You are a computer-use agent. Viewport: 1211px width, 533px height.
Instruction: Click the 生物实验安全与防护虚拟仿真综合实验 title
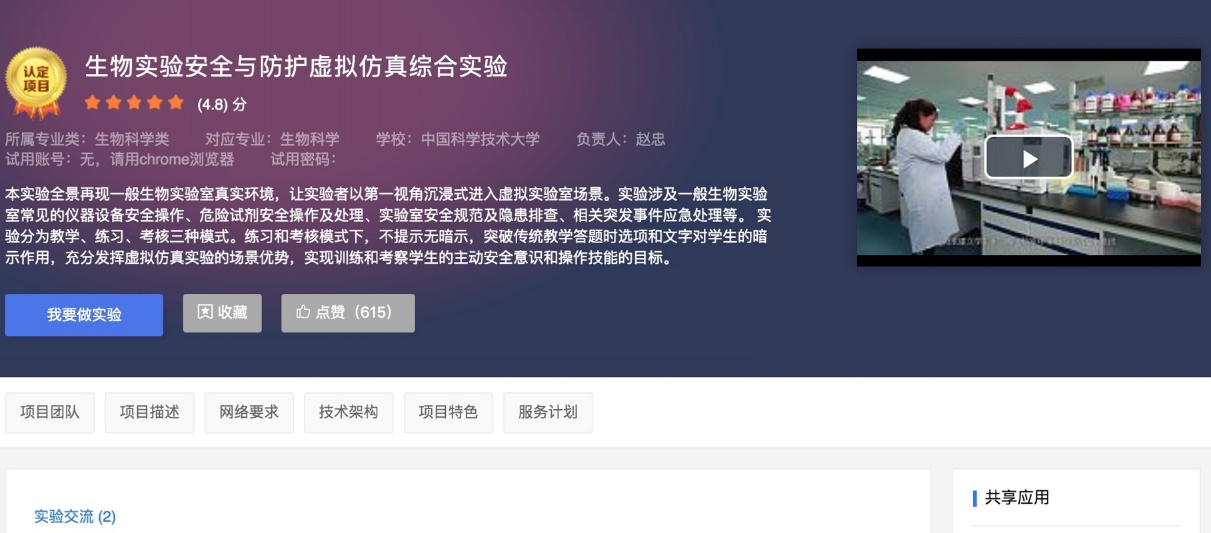click(x=296, y=67)
